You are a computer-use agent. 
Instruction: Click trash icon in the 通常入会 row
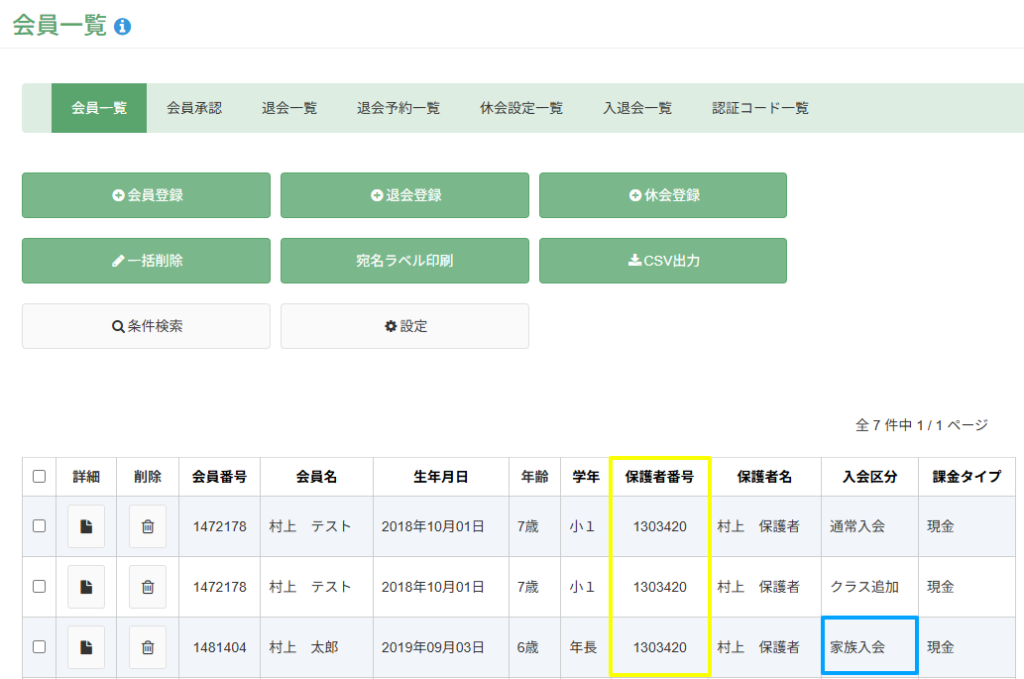pyautogui.click(x=147, y=526)
